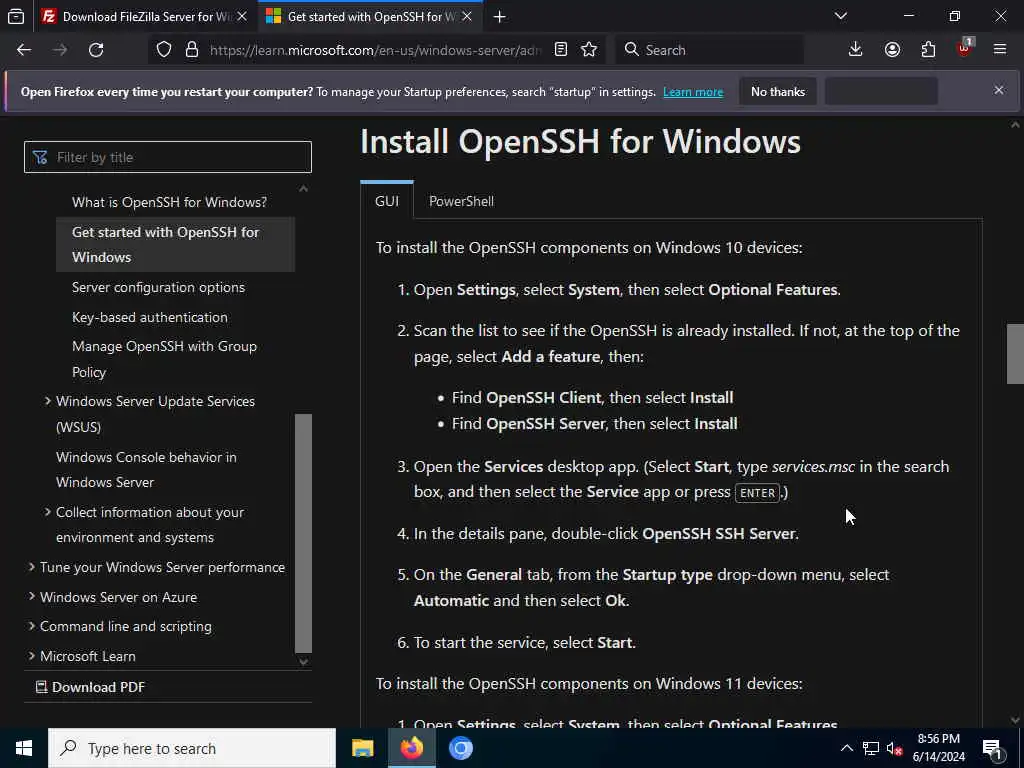Bookmark this page with star
This screenshot has height=768, width=1024.
(x=589, y=50)
